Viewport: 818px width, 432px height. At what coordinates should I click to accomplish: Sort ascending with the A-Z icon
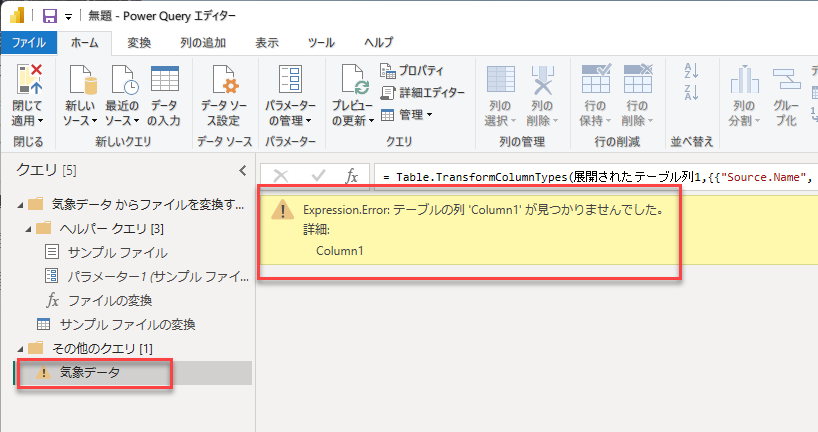pyautogui.click(x=691, y=70)
